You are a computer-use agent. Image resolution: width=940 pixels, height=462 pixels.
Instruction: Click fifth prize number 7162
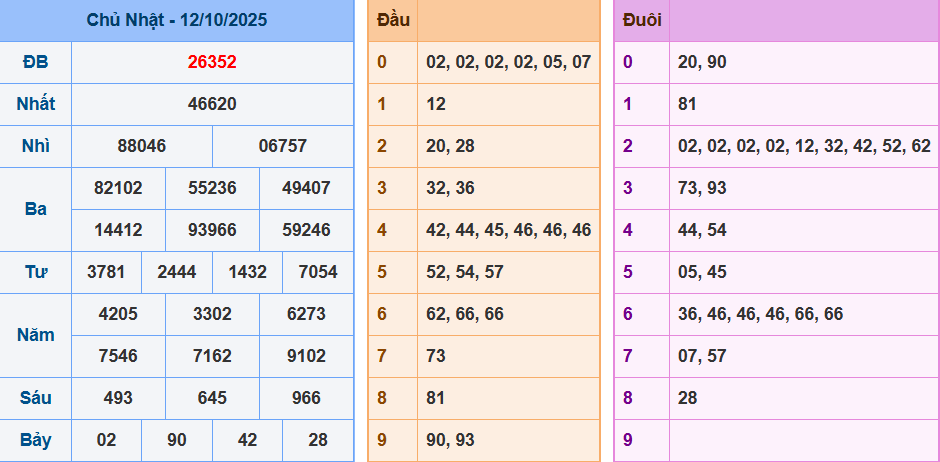pyautogui.click(x=212, y=356)
